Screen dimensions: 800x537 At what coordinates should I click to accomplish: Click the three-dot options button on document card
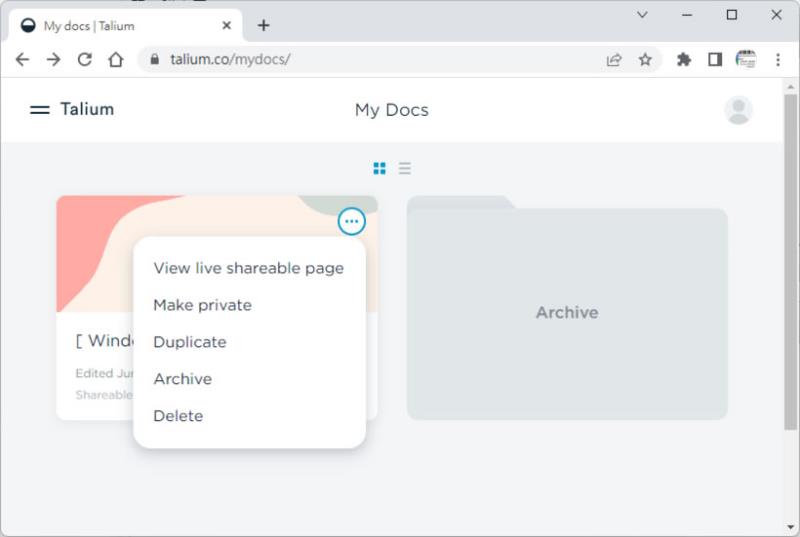352,221
